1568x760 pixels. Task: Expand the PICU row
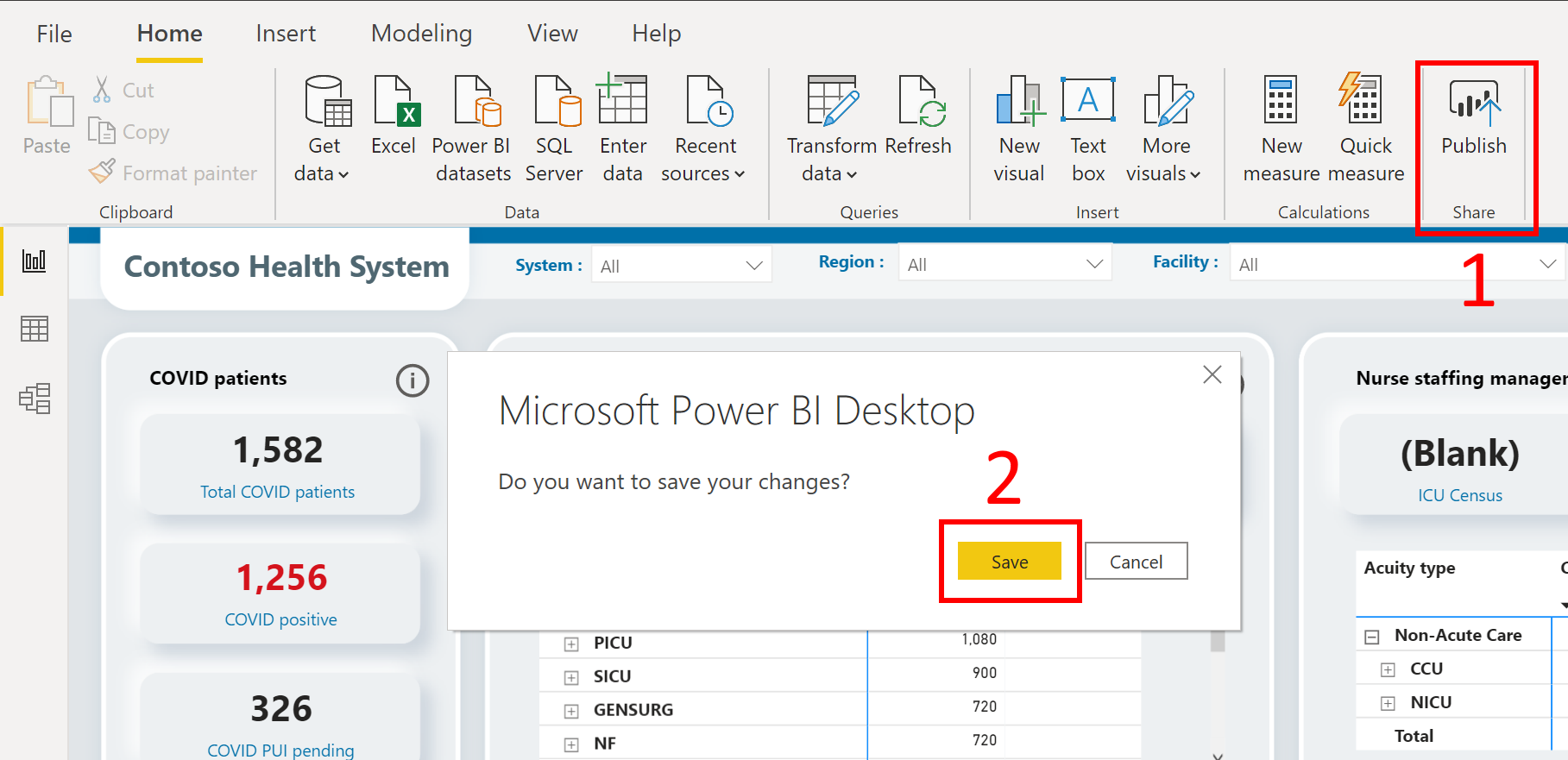[x=571, y=644]
